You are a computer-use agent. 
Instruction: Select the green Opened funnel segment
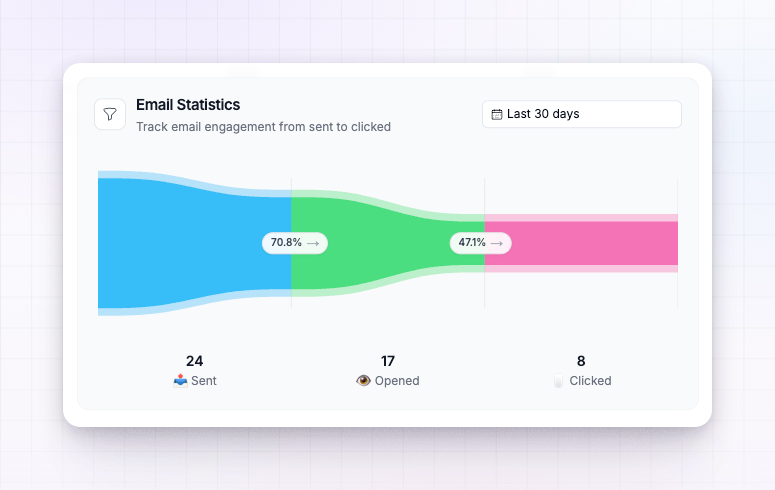(388, 243)
